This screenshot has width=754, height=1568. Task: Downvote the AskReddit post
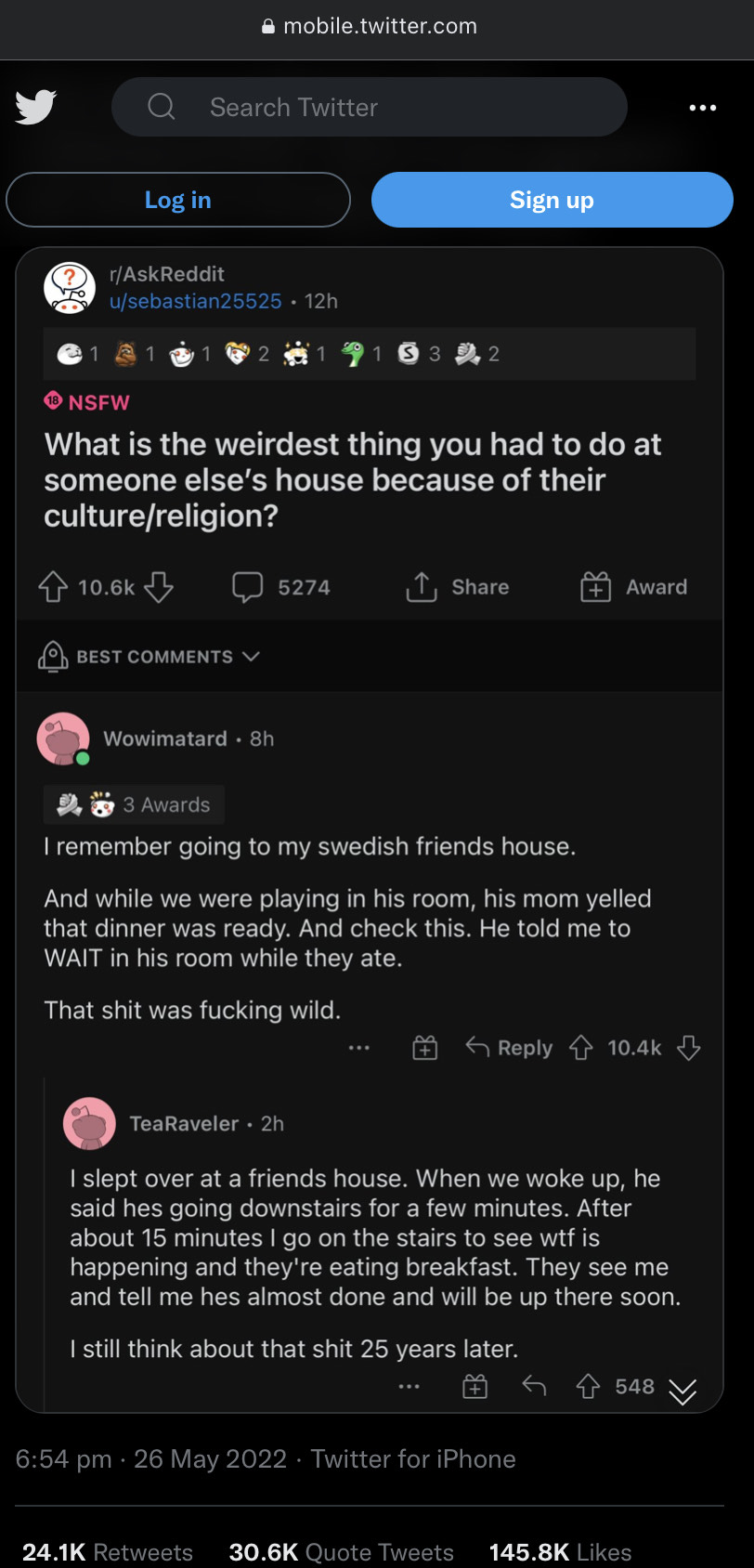click(159, 587)
